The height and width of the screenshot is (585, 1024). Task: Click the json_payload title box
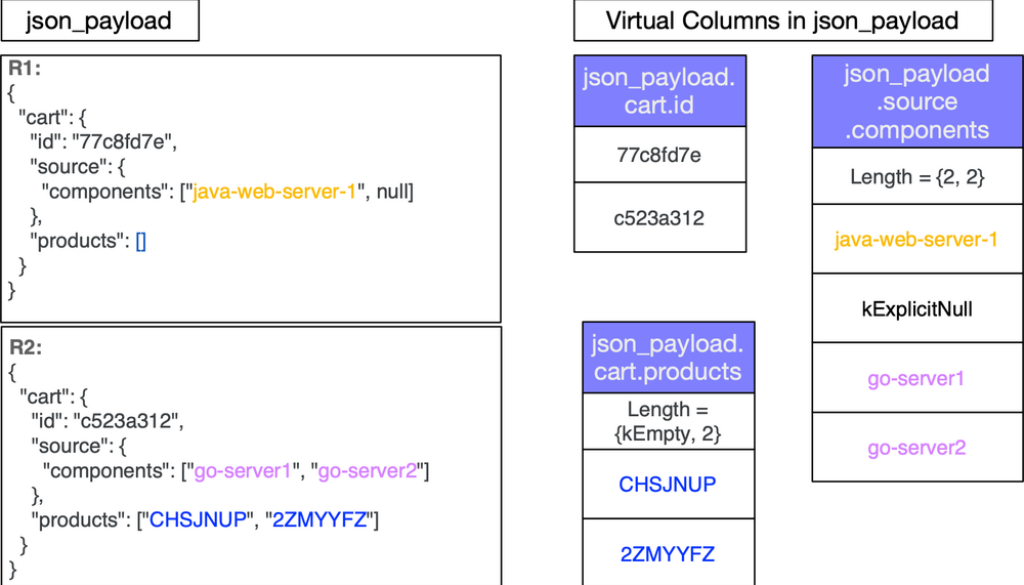100,20
